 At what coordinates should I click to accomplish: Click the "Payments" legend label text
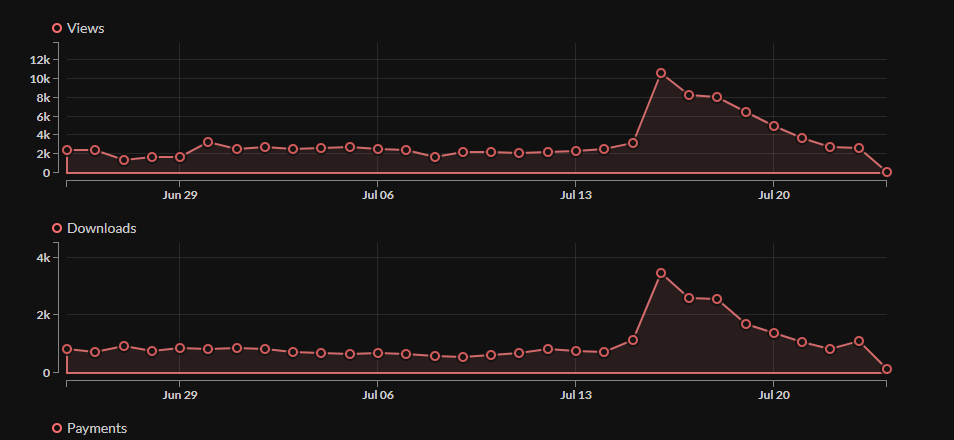pos(97,428)
